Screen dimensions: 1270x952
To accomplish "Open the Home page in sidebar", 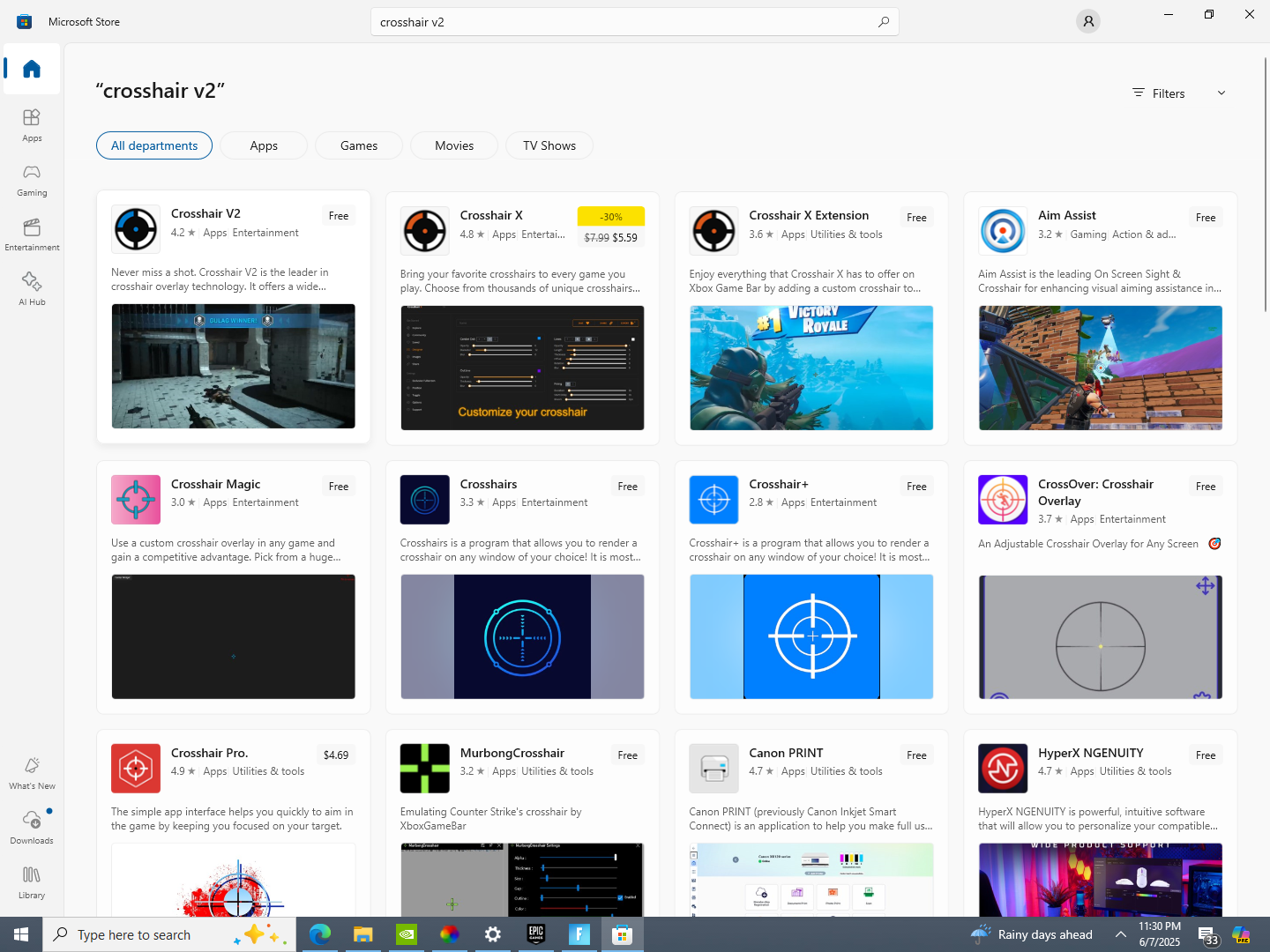I will click(x=32, y=69).
